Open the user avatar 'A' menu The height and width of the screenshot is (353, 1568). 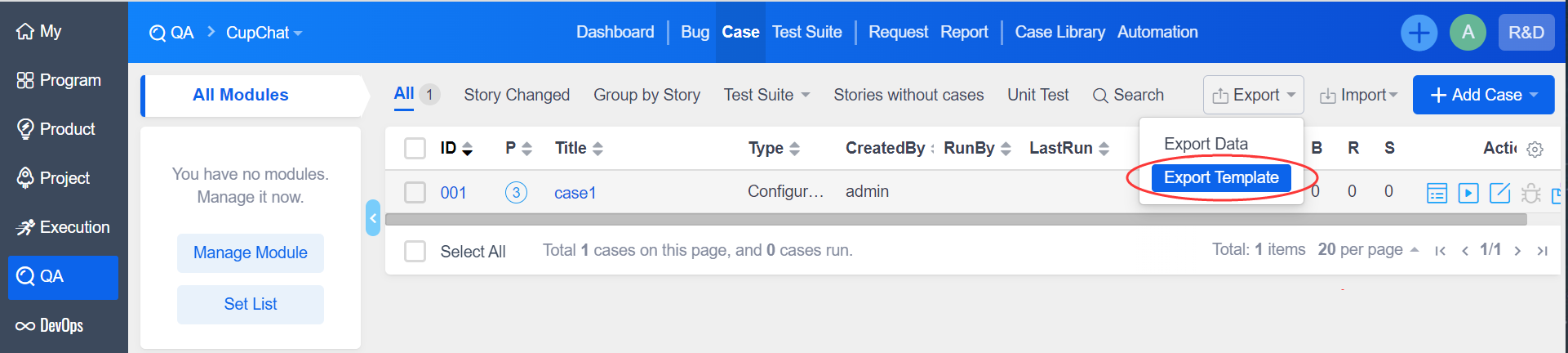(1468, 33)
